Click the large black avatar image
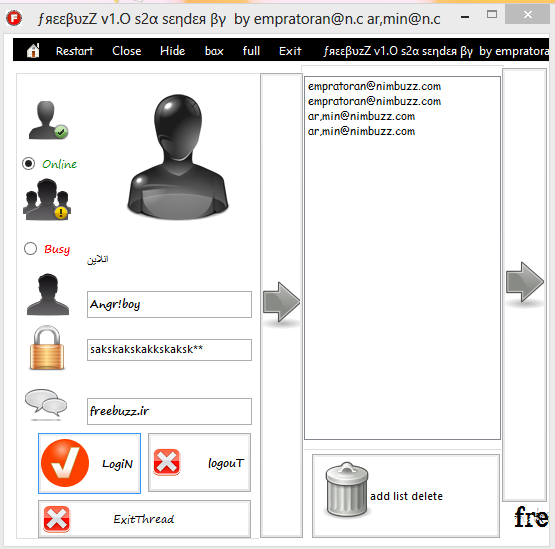This screenshot has height=549, width=555. pos(178,157)
